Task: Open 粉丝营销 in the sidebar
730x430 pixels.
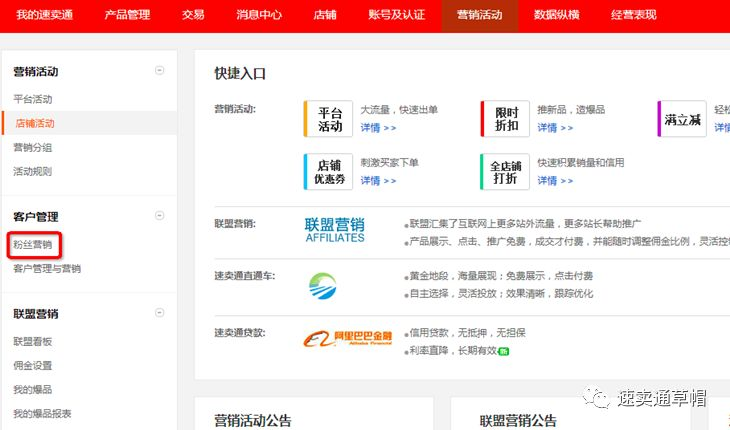Action: [x=33, y=245]
